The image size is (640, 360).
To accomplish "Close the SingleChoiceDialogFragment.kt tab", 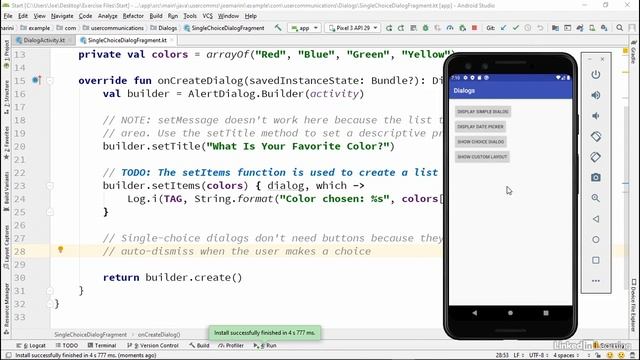I will coord(172,40).
